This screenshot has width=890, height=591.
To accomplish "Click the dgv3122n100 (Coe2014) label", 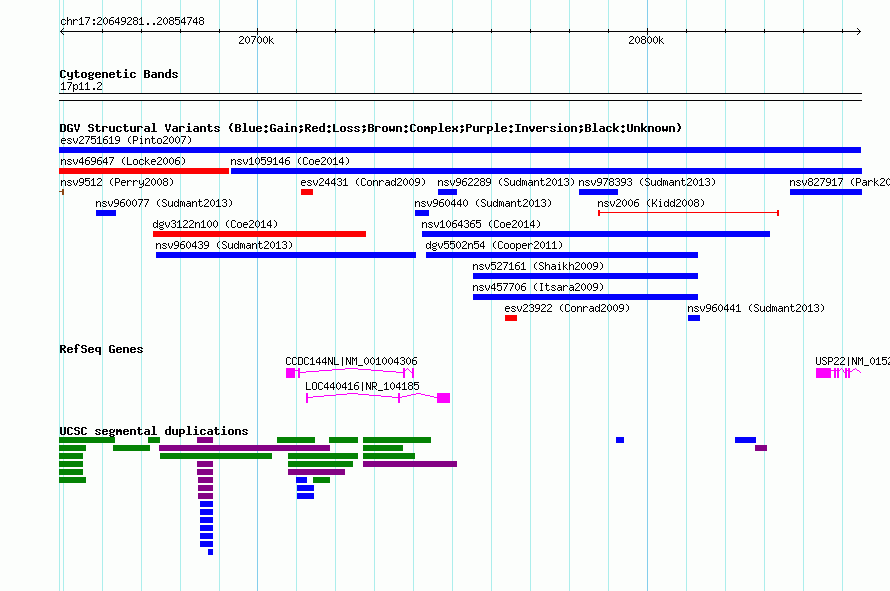I will [215, 224].
